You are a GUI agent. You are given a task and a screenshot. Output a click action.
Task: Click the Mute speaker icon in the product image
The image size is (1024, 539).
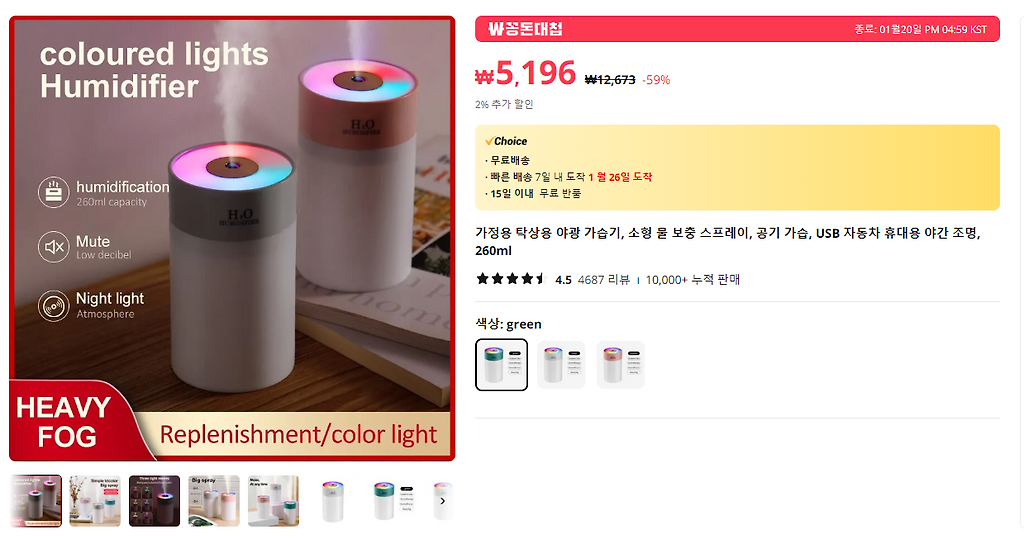54,247
